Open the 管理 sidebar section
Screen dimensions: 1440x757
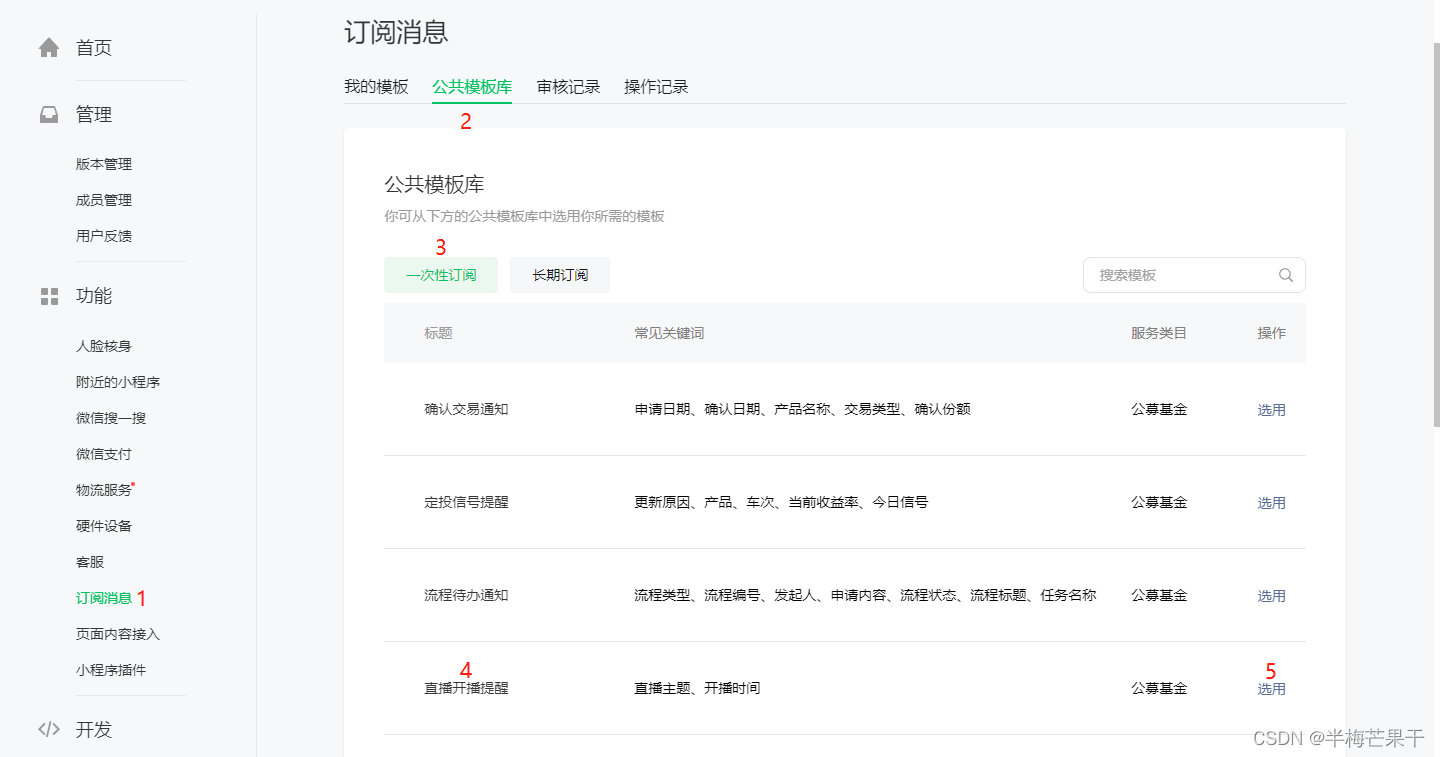pos(94,115)
